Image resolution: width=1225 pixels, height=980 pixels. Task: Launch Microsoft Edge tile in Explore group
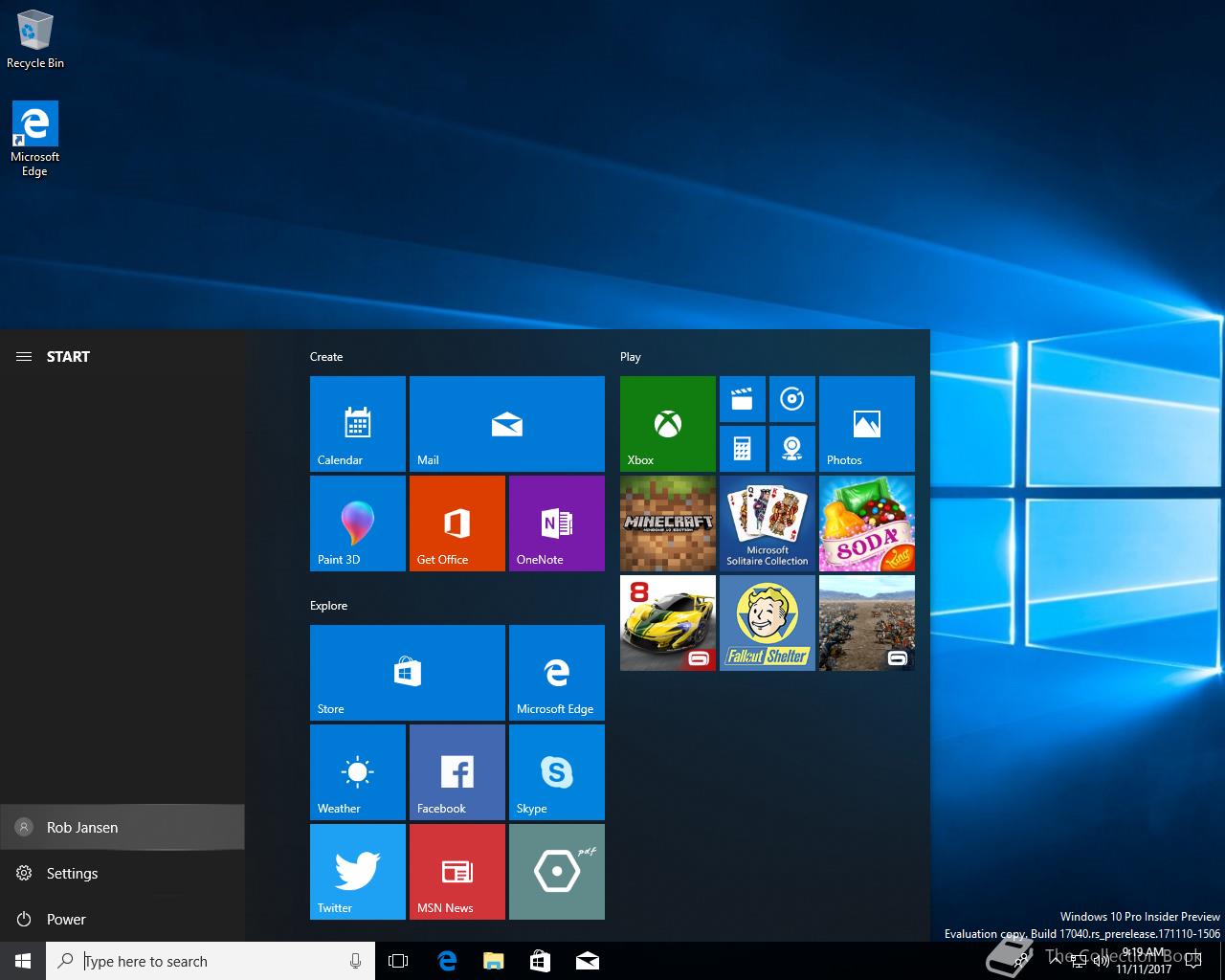pyautogui.click(x=557, y=673)
